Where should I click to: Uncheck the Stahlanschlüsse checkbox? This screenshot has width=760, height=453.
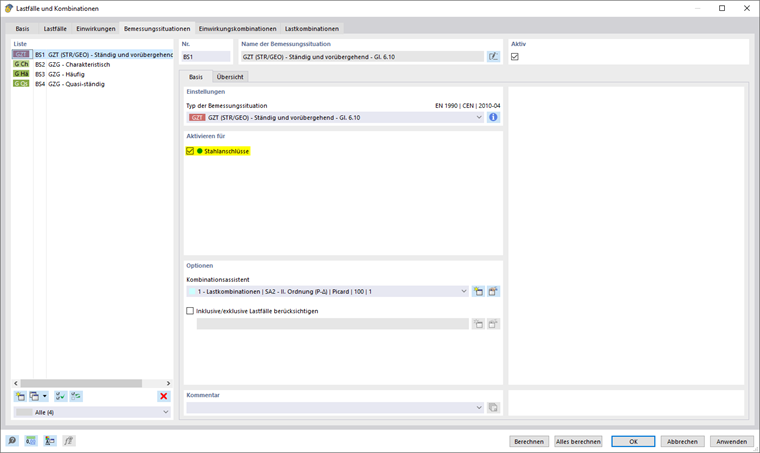[190, 151]
